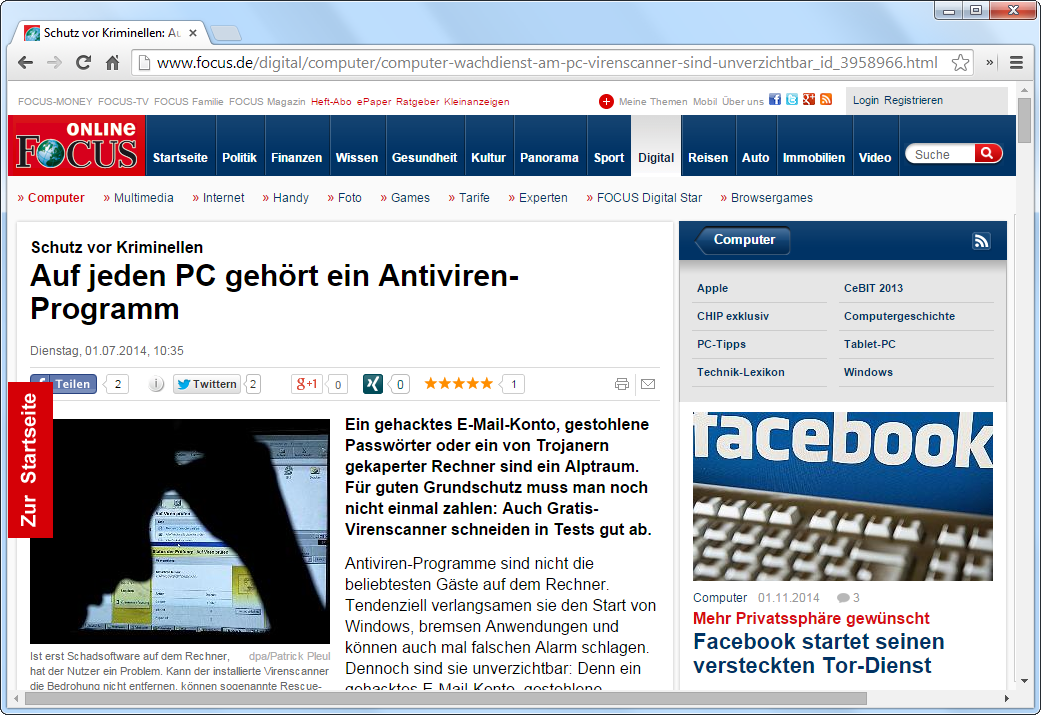Open the Twitter icon beside Über uns
Viewport: 1041px width, 715px height.
click(792, 100)
